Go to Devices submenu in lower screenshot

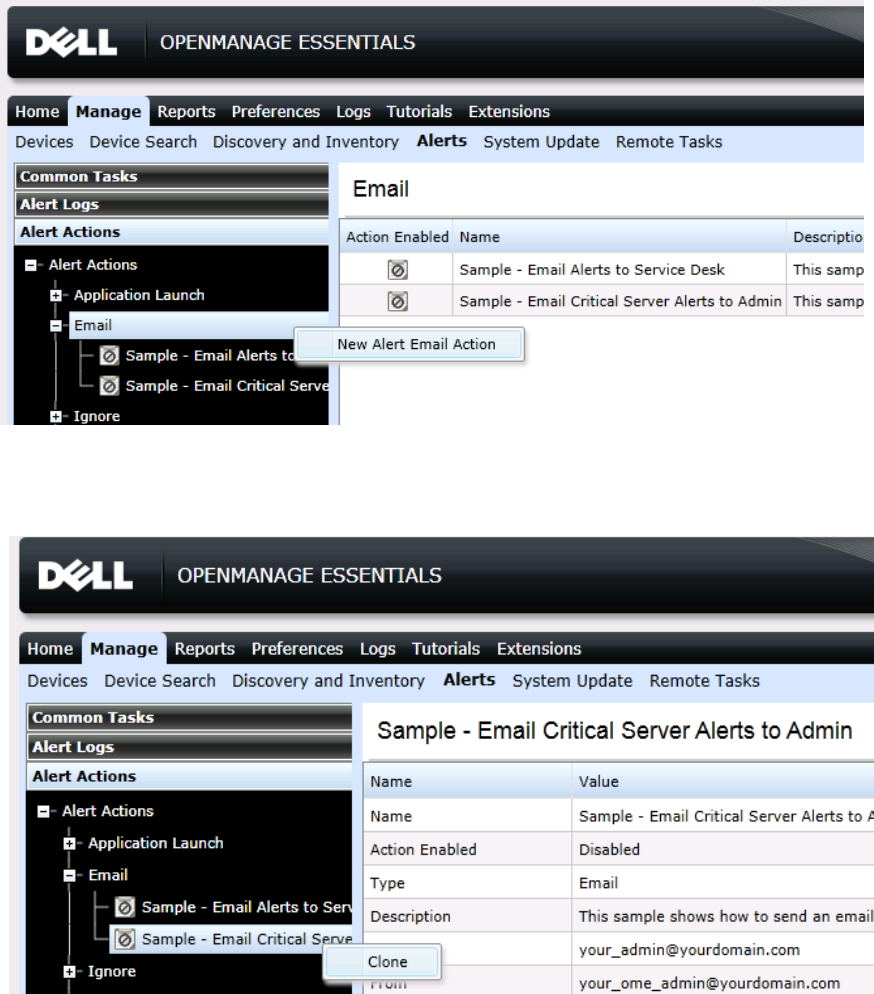coord(58,681)
